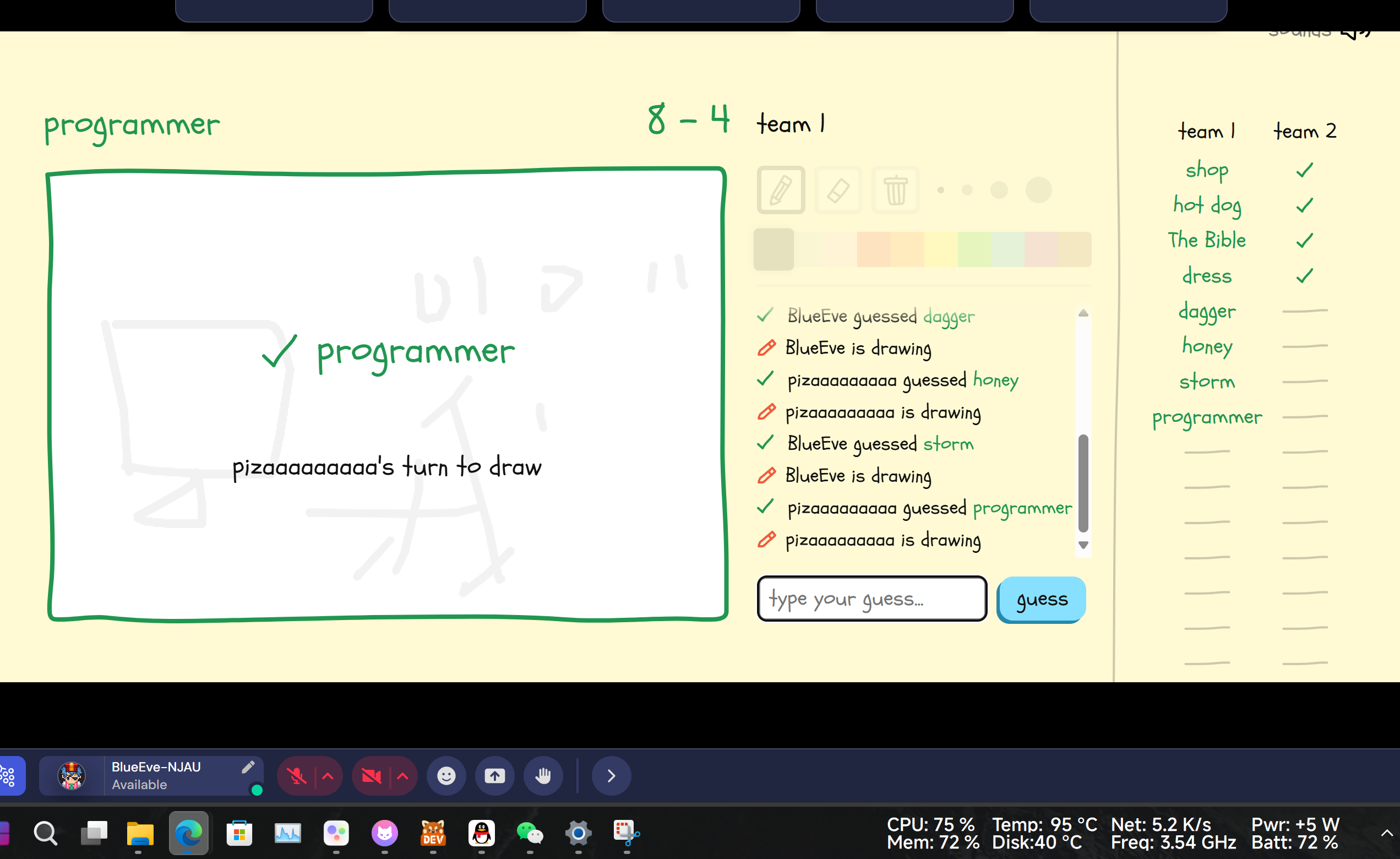Click the trash clear-canvas icon

point(896,190)
